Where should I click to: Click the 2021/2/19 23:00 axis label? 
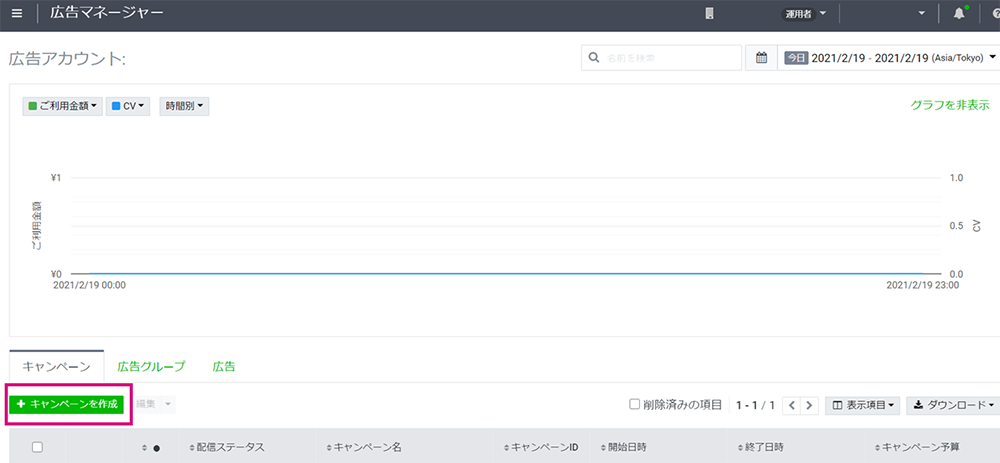[922, 286]
